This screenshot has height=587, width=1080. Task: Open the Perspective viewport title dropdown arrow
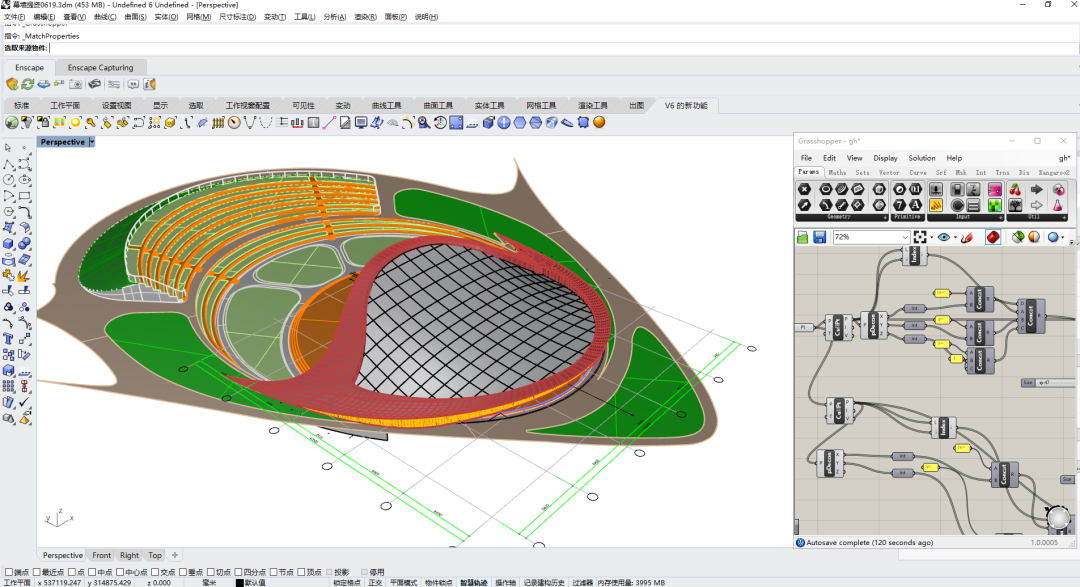coord(92,142)
